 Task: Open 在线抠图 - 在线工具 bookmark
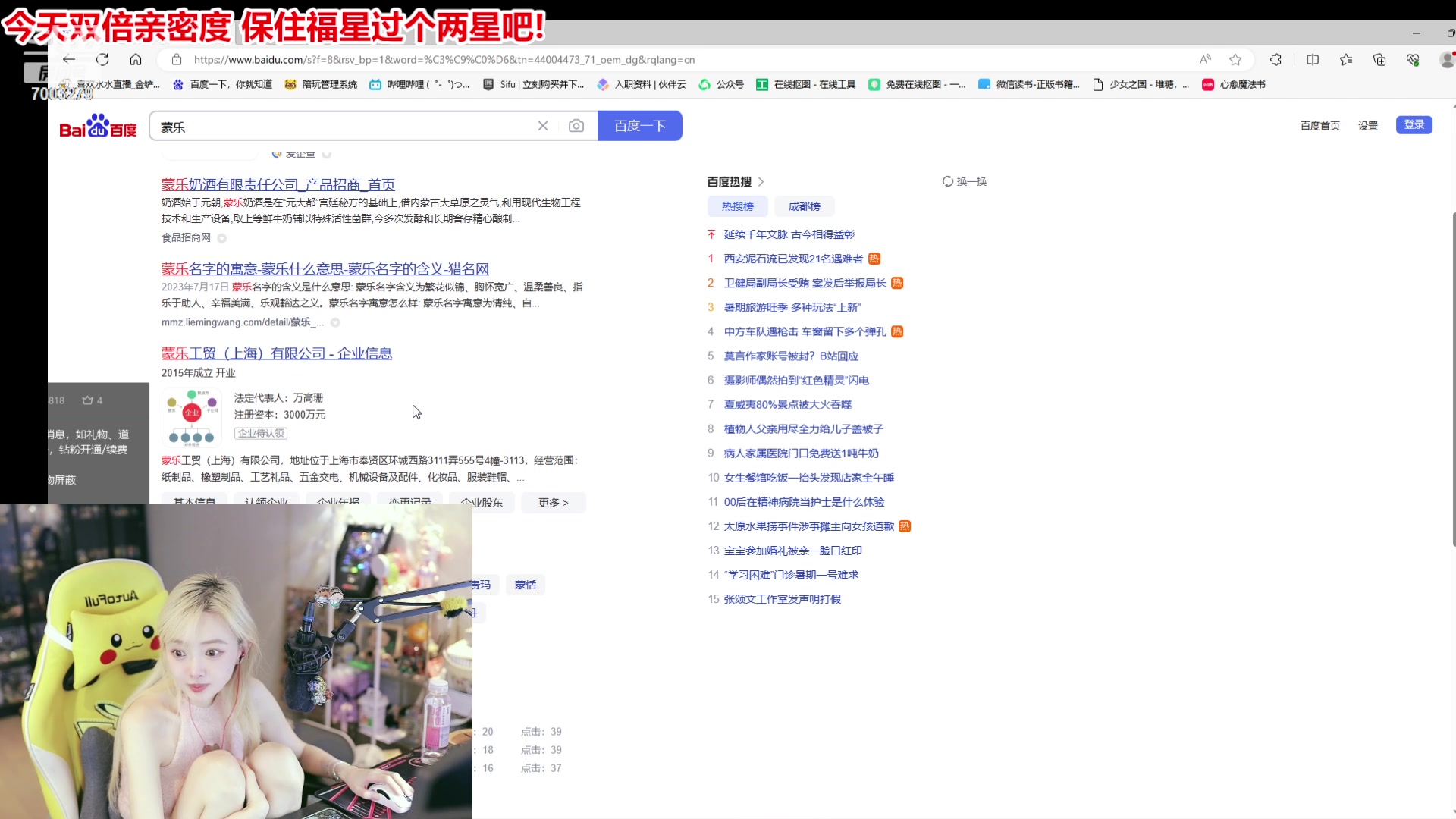(806, 84)
